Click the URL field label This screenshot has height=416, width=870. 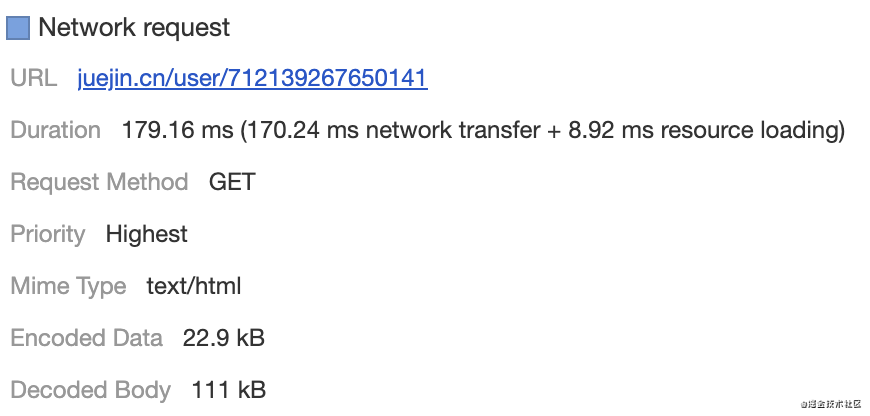[x=34, y=78]
